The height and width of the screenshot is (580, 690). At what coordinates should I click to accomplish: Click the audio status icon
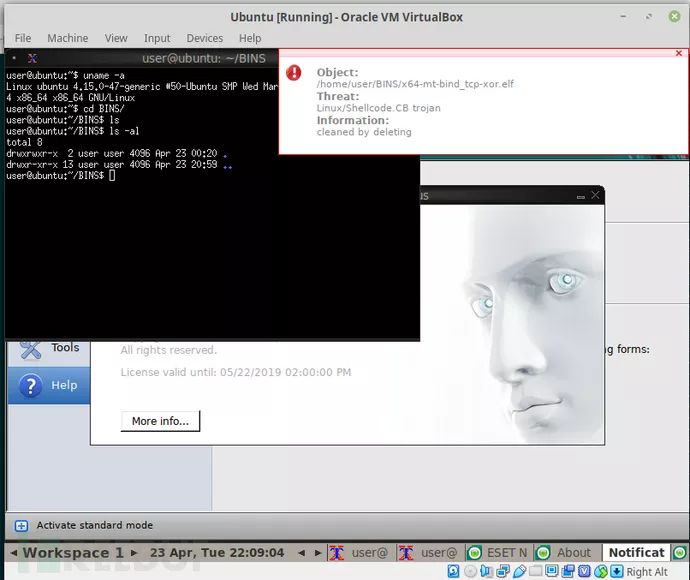[486, 571]
